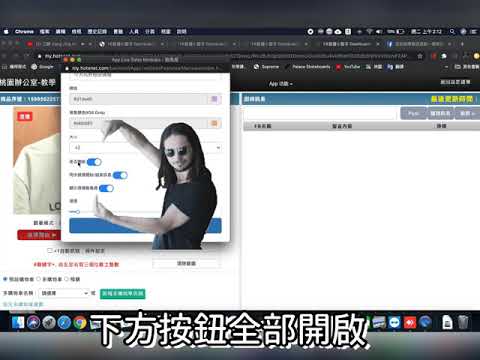The width and height of the screenshot is (480, 360).
Task: Open the Apple menu
Action: (x=6, y=32)
